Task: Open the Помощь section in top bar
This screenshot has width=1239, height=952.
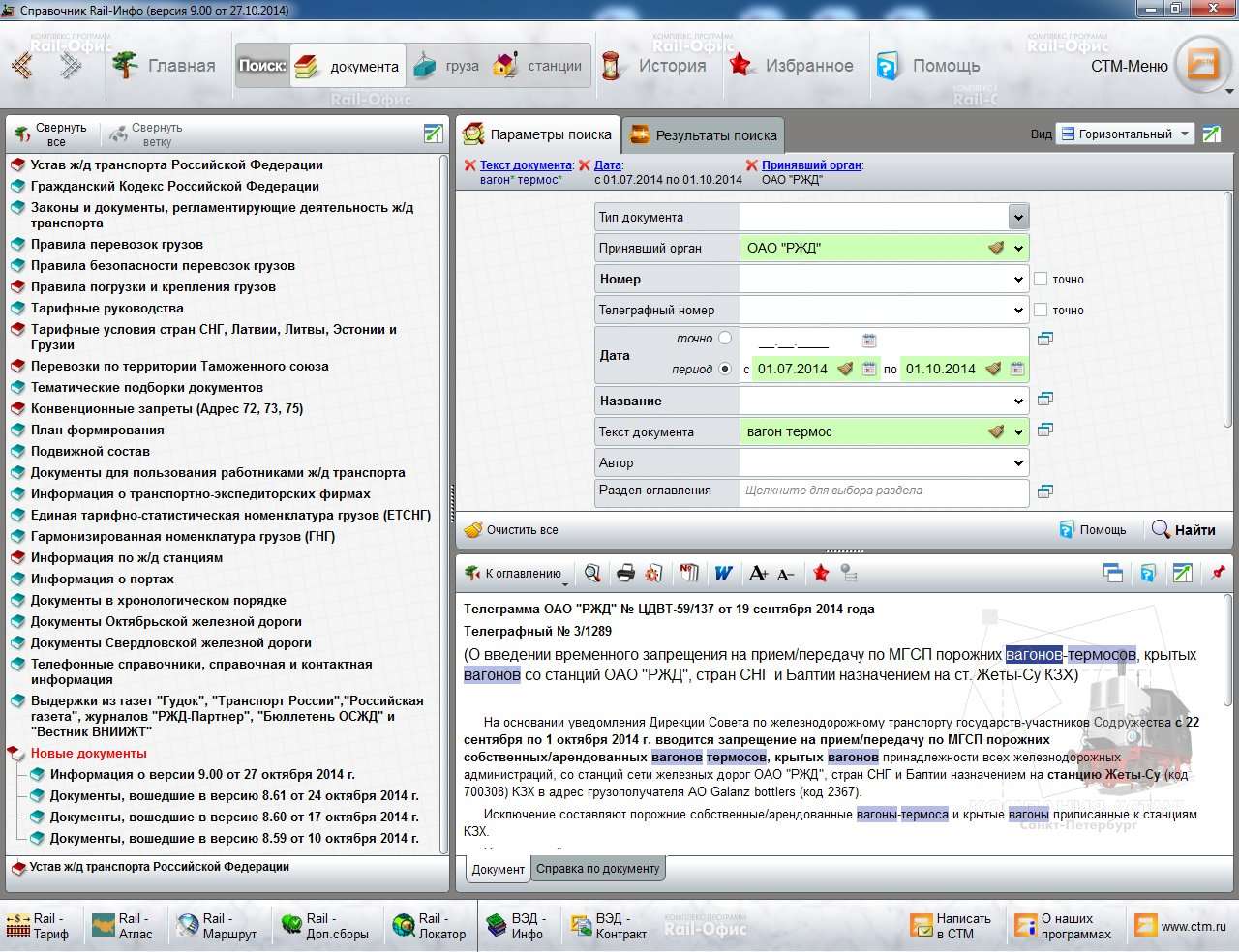Action: pos(928,66)
